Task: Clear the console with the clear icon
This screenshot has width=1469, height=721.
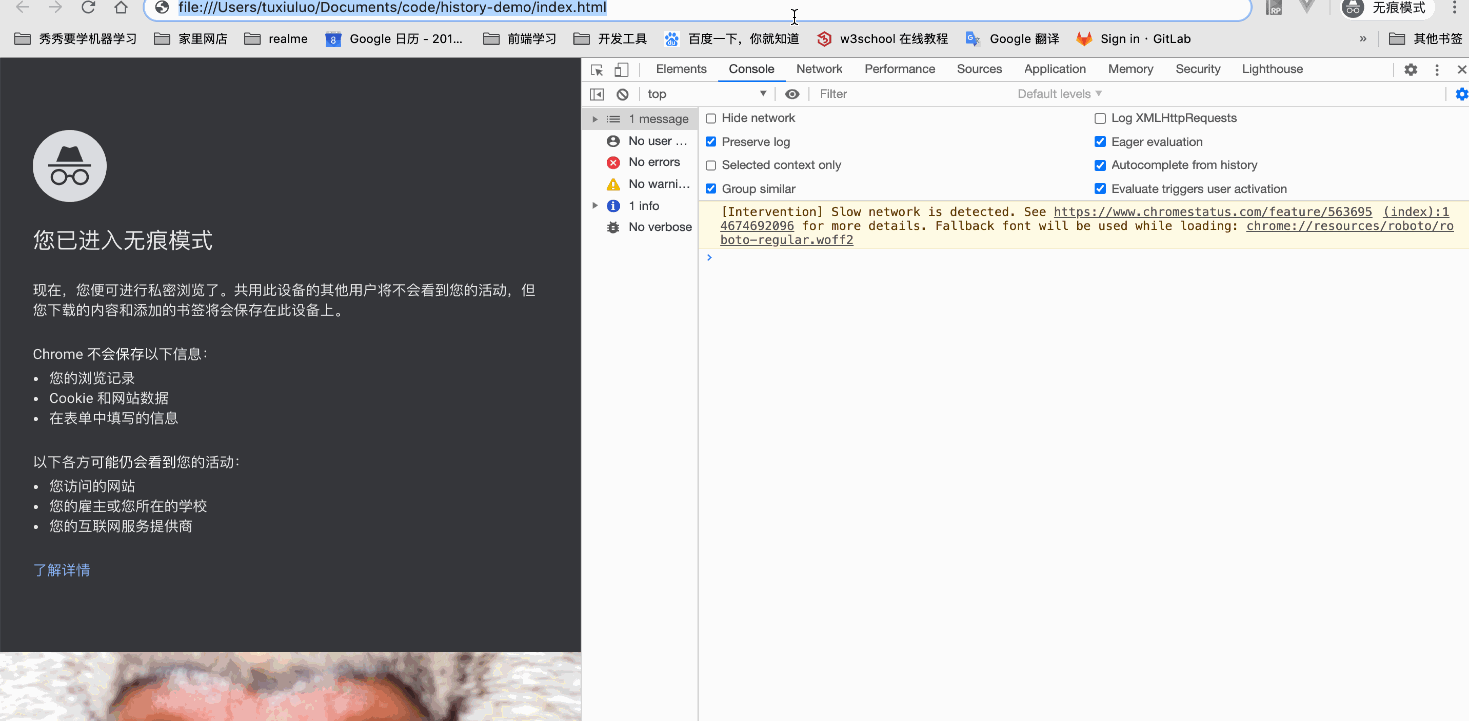Action: (x=623, y=93)
